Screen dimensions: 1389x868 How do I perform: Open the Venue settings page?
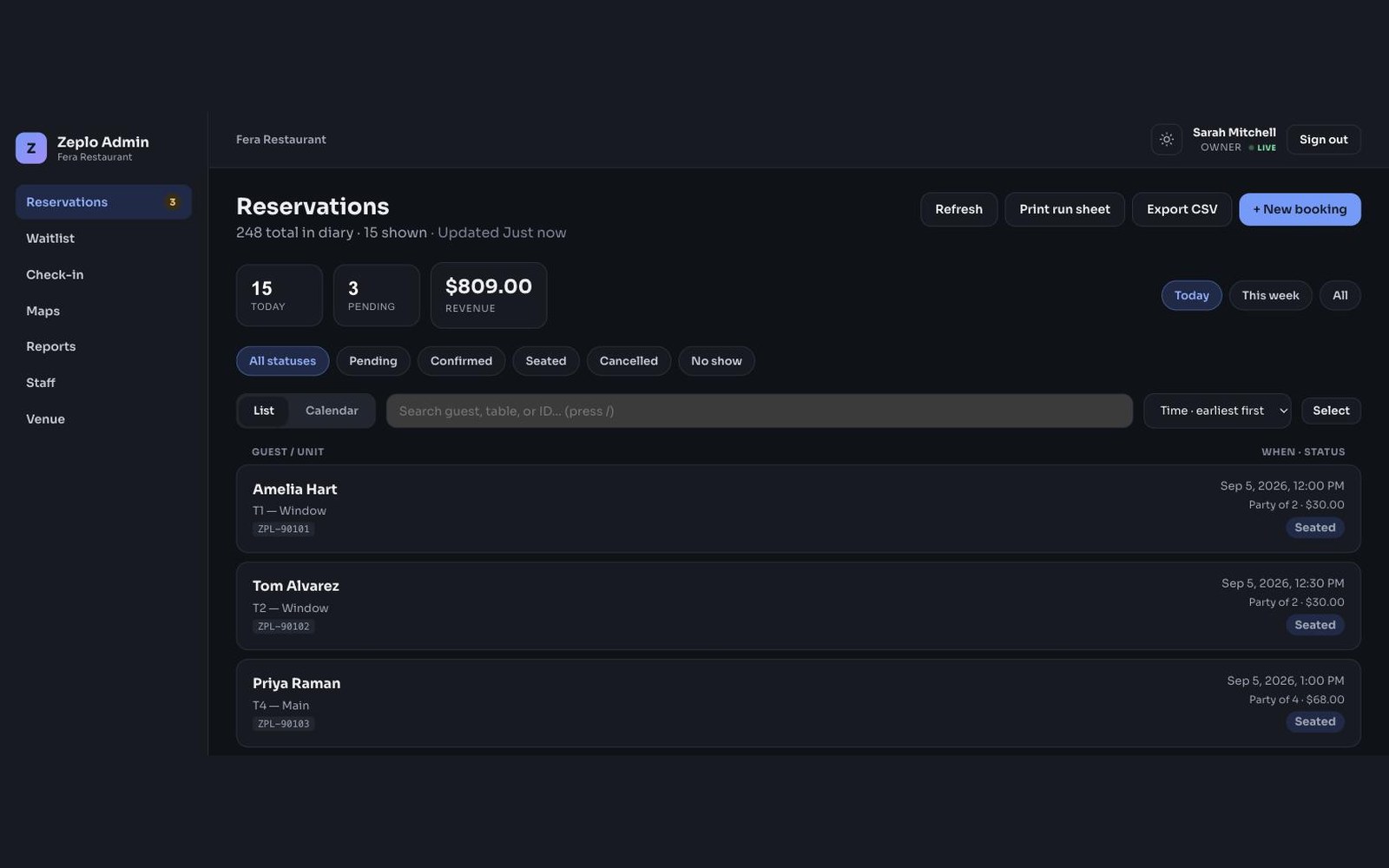[103, 419]
